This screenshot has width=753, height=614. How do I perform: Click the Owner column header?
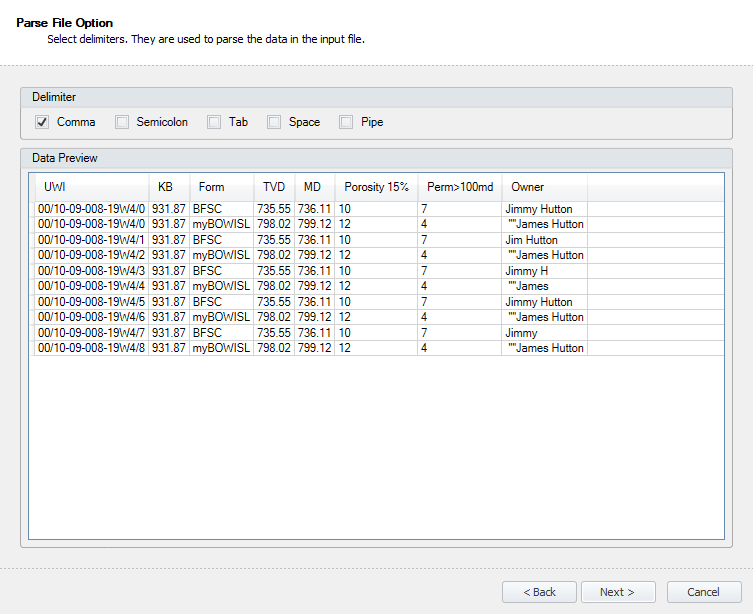click(x=545, y=187)
